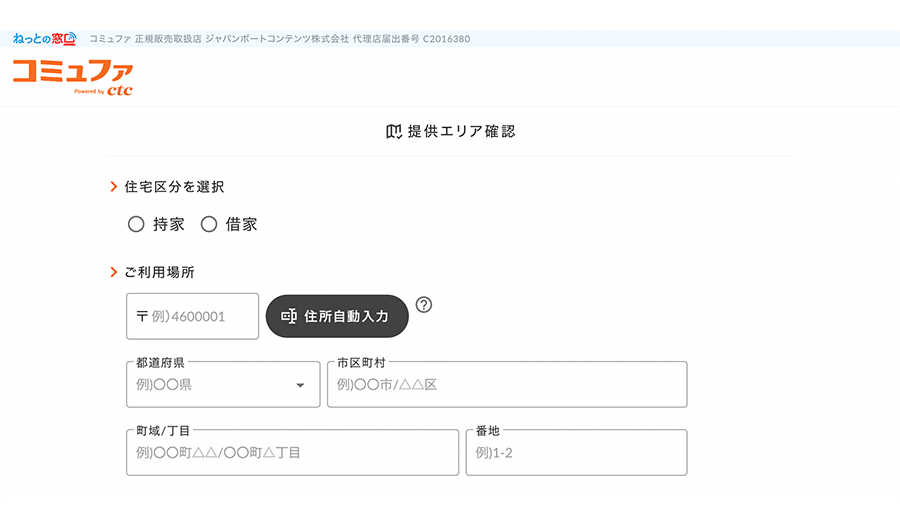Image resolution: width=900 pixels, height=526 pixels.
Task: Click the ねっとの窓口 logo
Action: pos(44,39)
